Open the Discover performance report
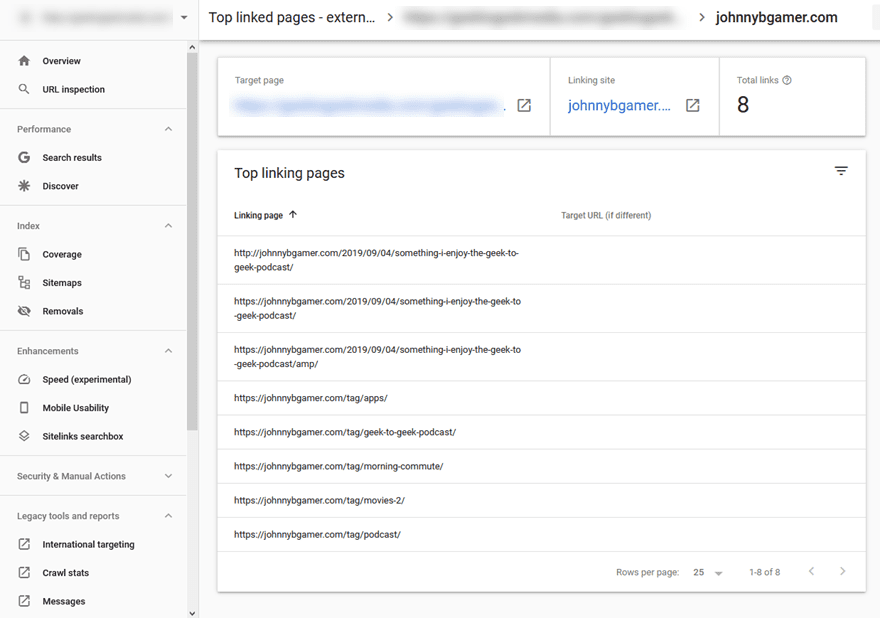Screen dimensions: 880x618 click(60, 186)
